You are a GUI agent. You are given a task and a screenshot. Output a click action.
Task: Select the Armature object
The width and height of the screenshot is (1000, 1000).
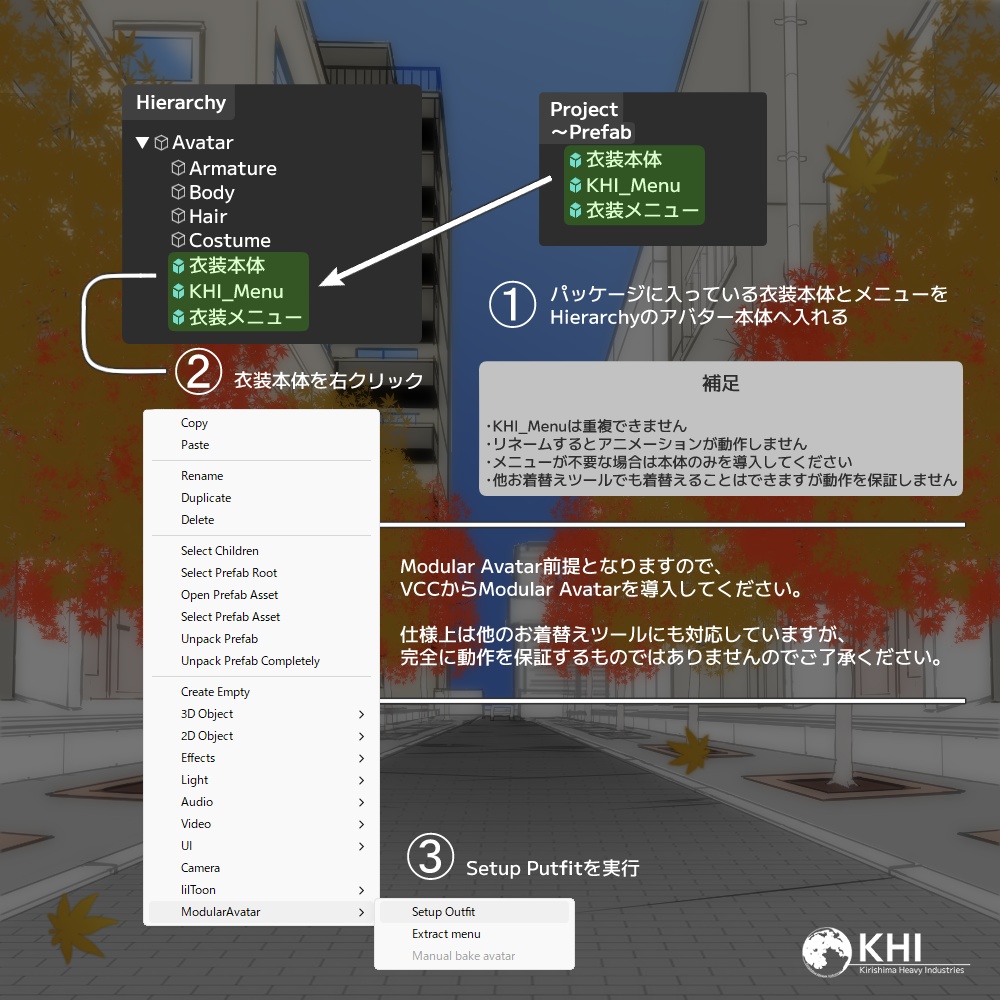[233, 168]
